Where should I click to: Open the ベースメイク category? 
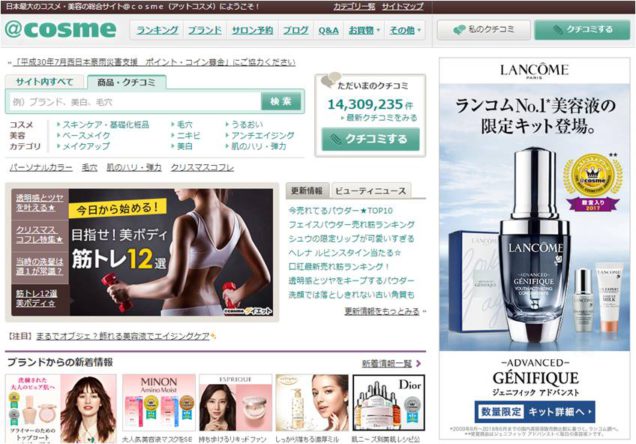pyautogui.click(x=86, y=135)
